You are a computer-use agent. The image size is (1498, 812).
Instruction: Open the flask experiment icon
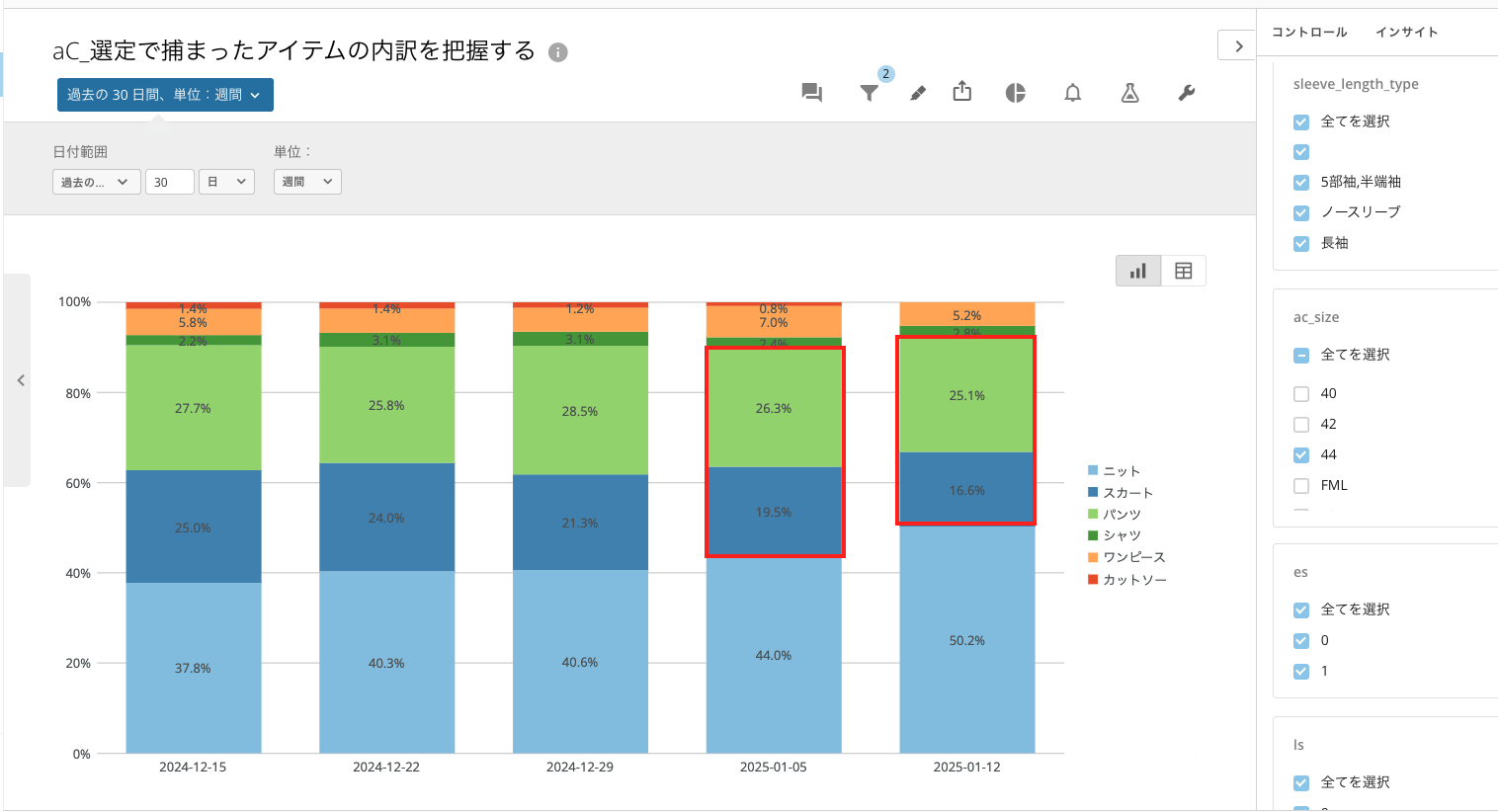(x=1129, y=93)
